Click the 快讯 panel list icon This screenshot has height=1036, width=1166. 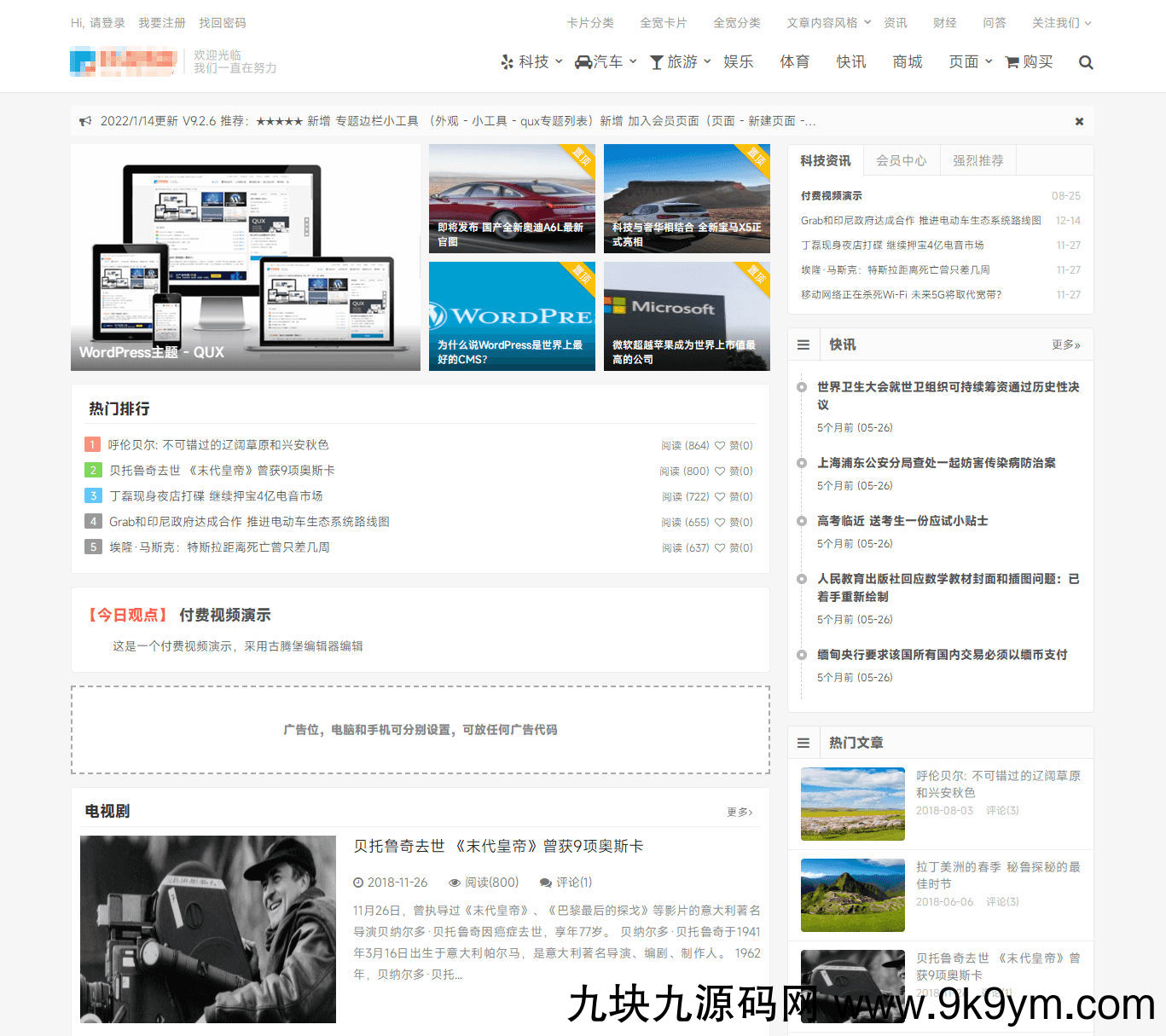(803, 344)
